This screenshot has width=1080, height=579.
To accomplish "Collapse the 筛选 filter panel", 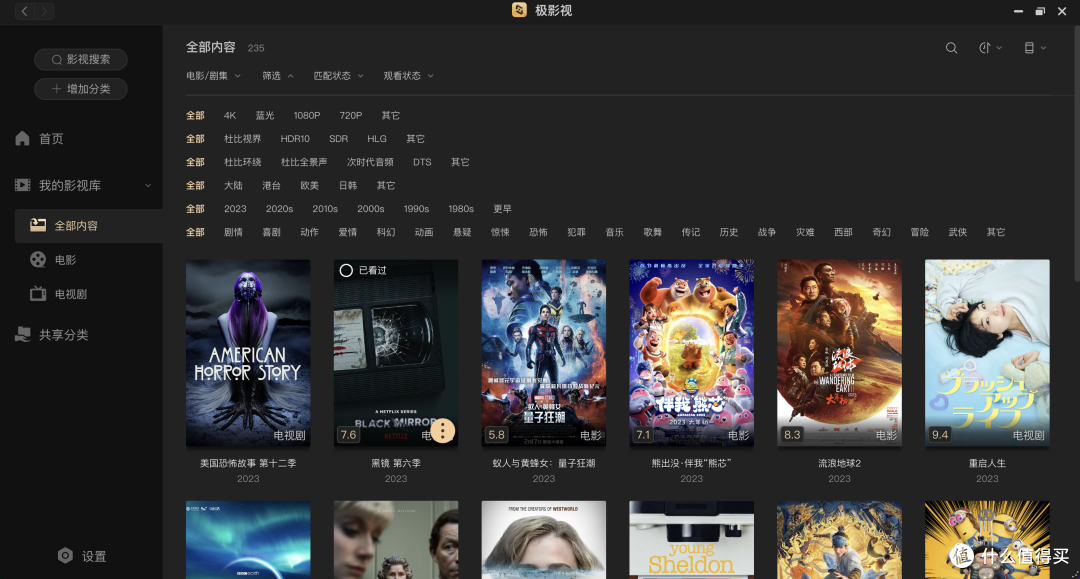I will coord(278,76).
